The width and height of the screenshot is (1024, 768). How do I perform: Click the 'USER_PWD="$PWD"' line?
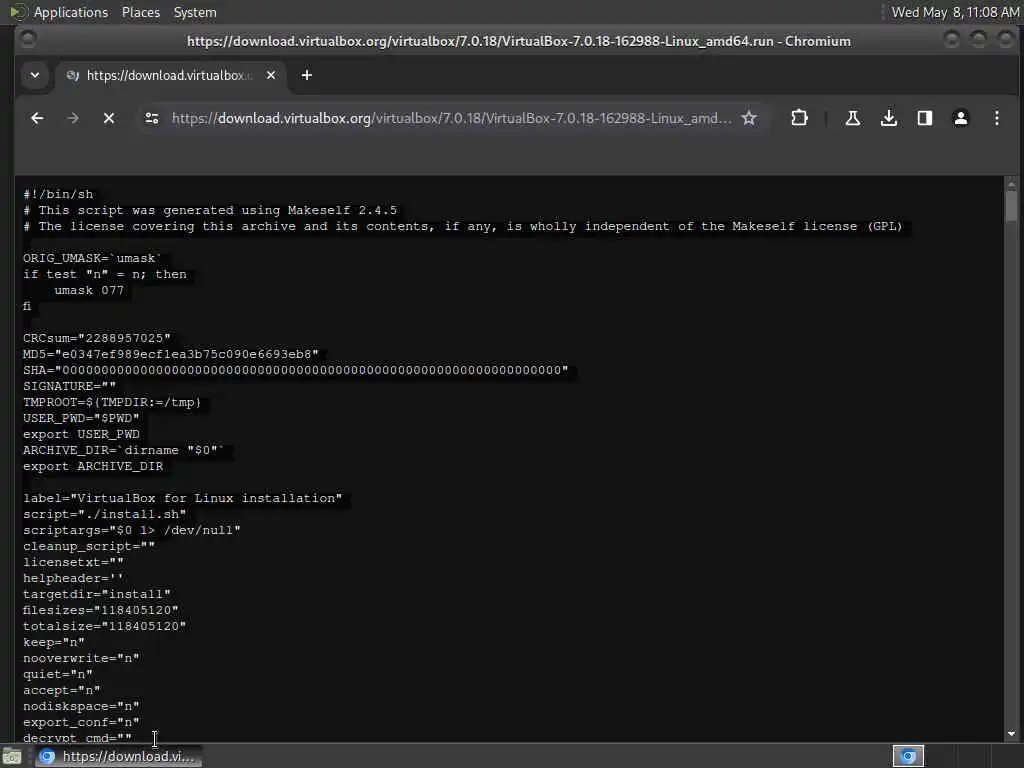81,418
